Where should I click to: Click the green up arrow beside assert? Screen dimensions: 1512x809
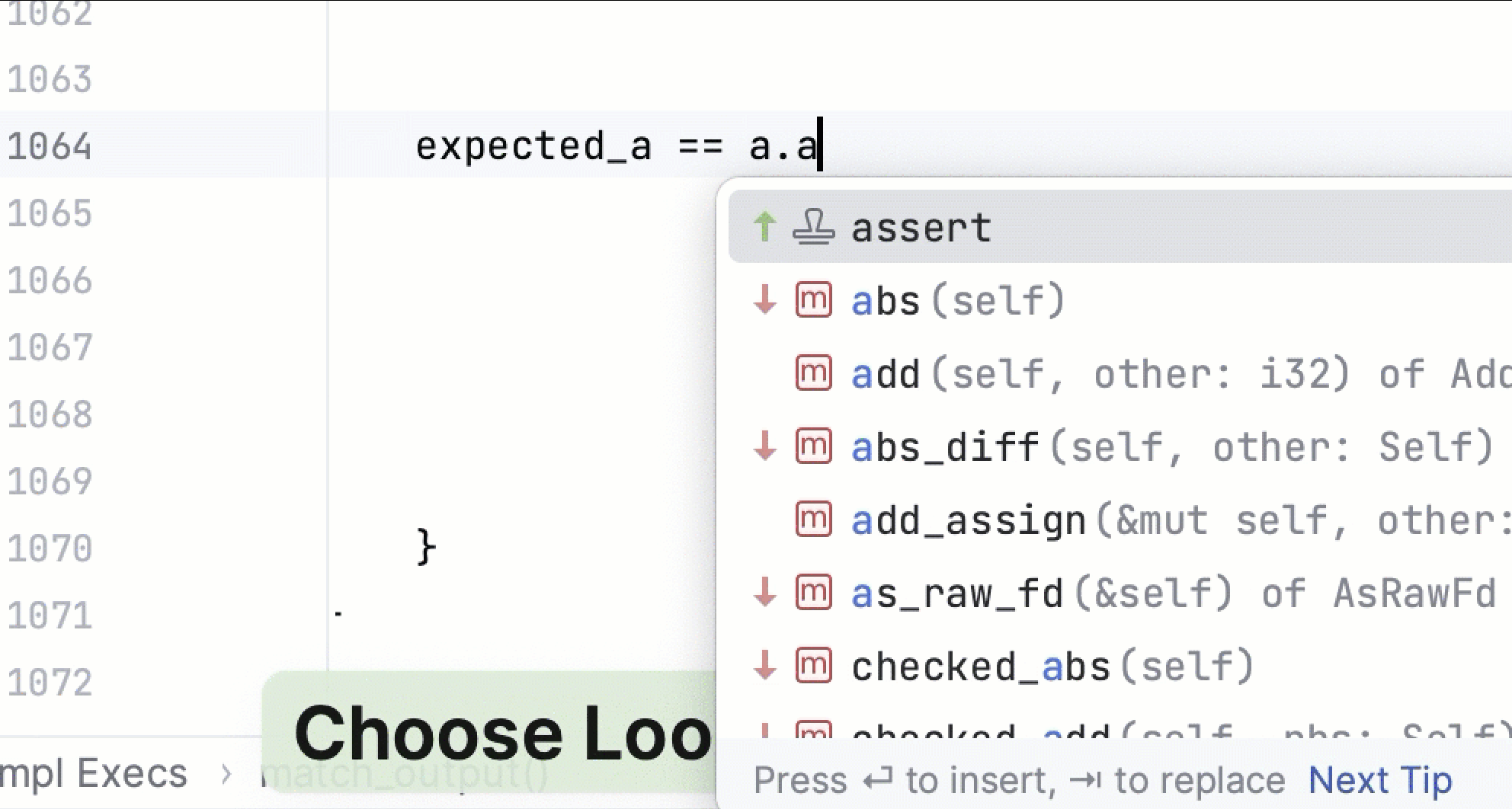click(x=764, y=227)
